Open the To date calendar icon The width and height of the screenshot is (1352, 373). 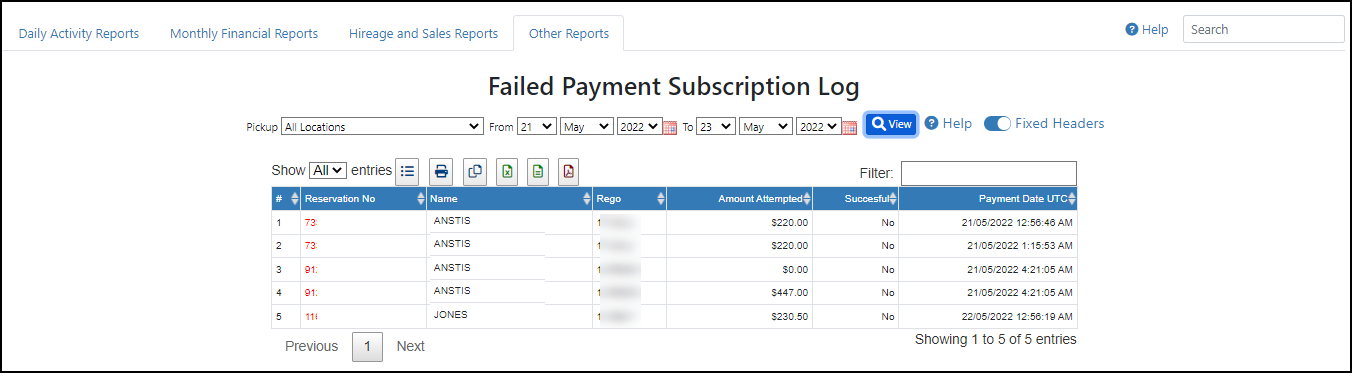point(849,127)
